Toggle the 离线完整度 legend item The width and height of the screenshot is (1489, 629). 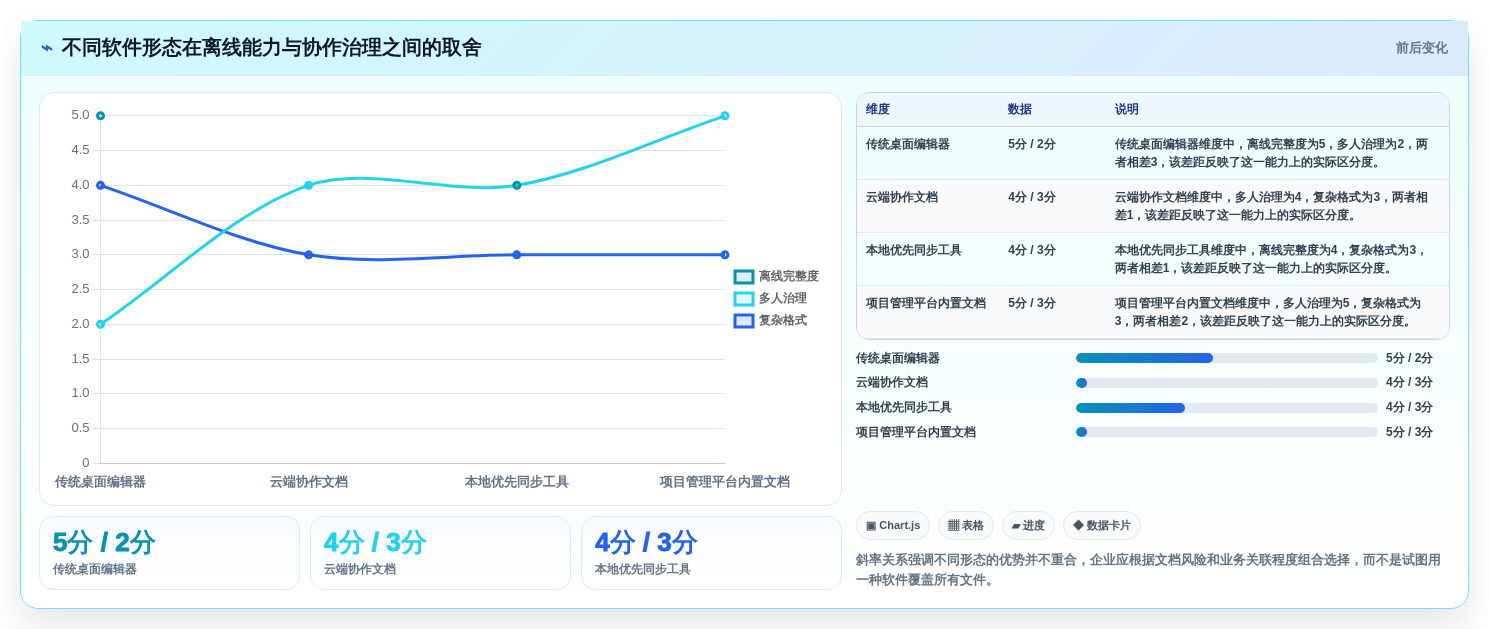(776, 276)
